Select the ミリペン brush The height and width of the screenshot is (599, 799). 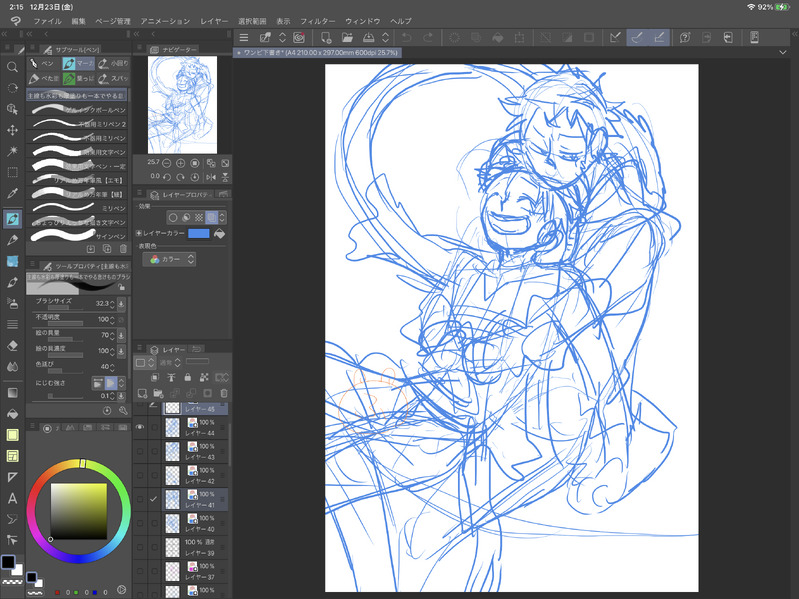point(77,208)
